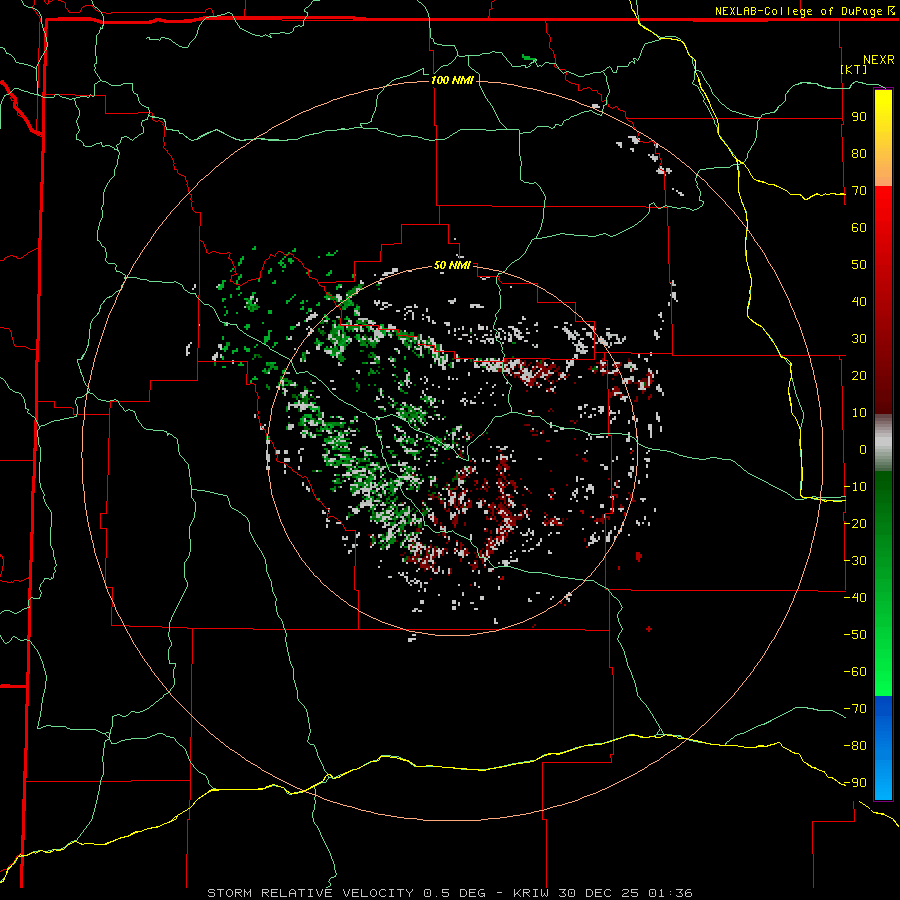Click the KRIW station identifier in caption
Screen dimensions: 900x900
[532, 893]
